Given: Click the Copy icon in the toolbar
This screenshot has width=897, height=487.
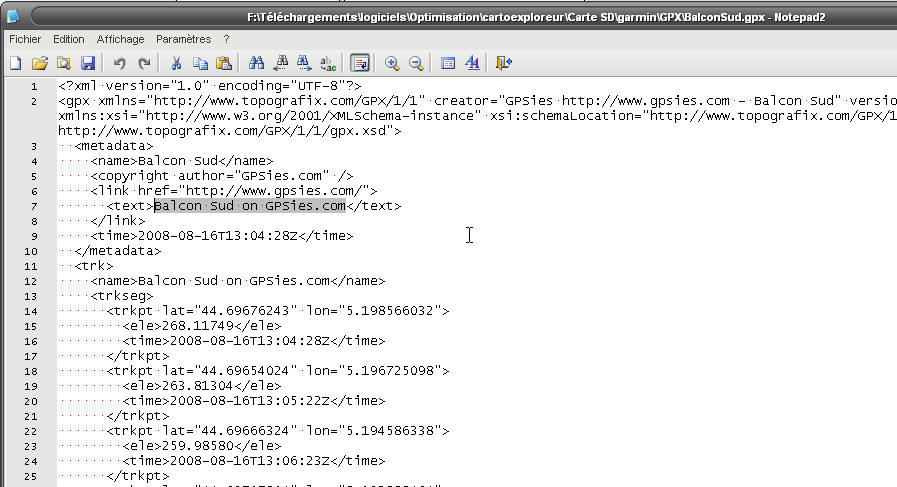Looking at the screenshot, I should [x=200, y=63].
